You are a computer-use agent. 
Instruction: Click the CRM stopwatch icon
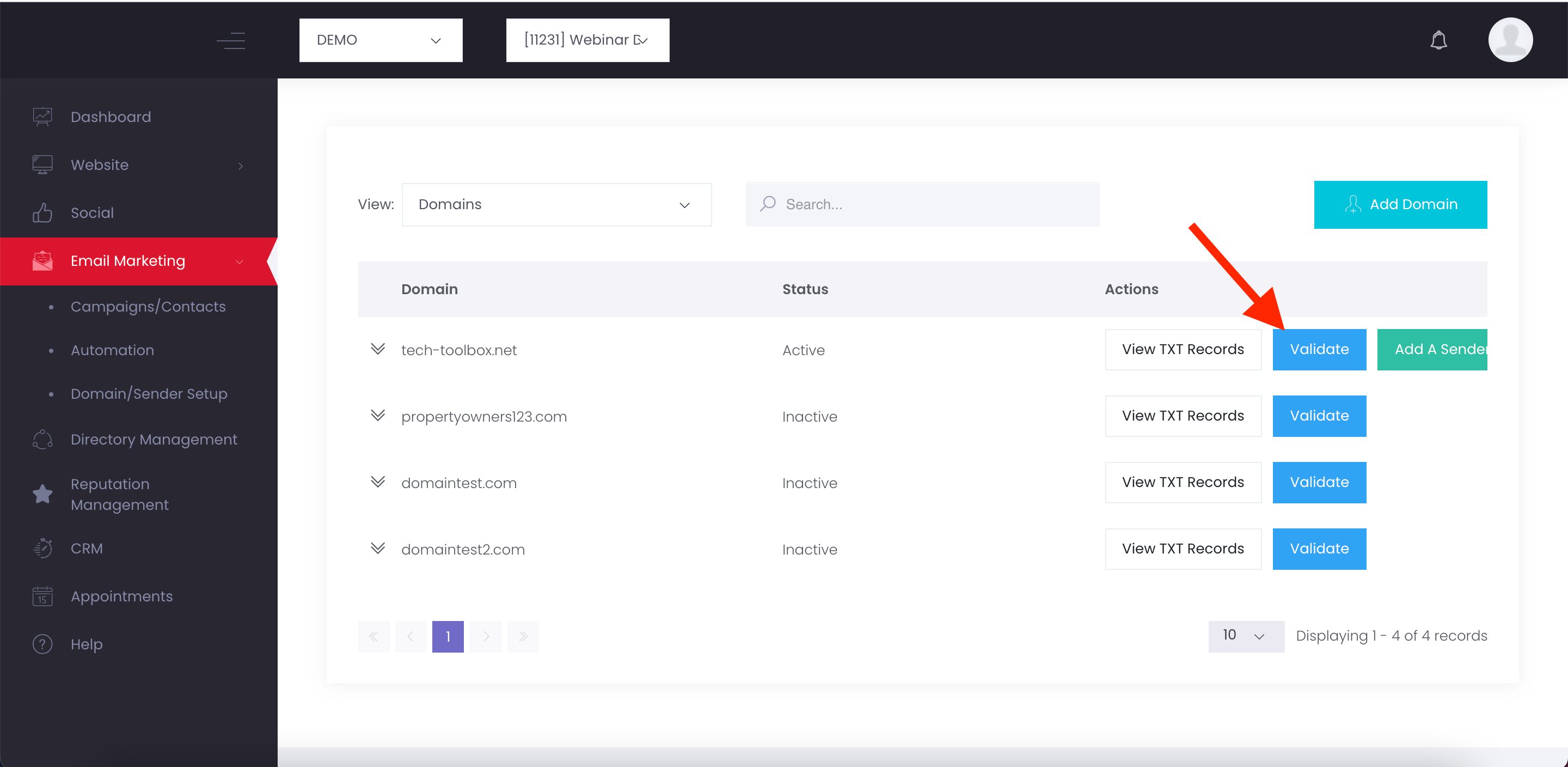pyautogui.click(x=42, y=547)
